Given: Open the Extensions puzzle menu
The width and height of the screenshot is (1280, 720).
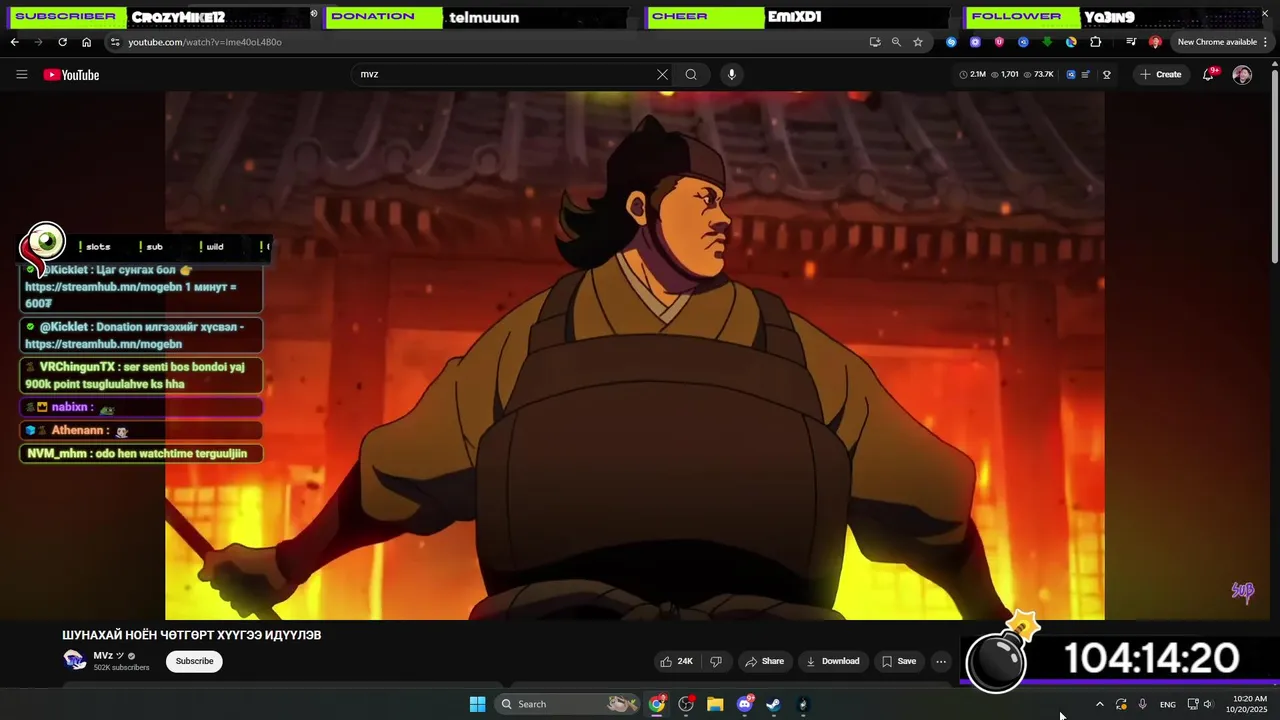Looking at the screenshot, I should 1095,42.
